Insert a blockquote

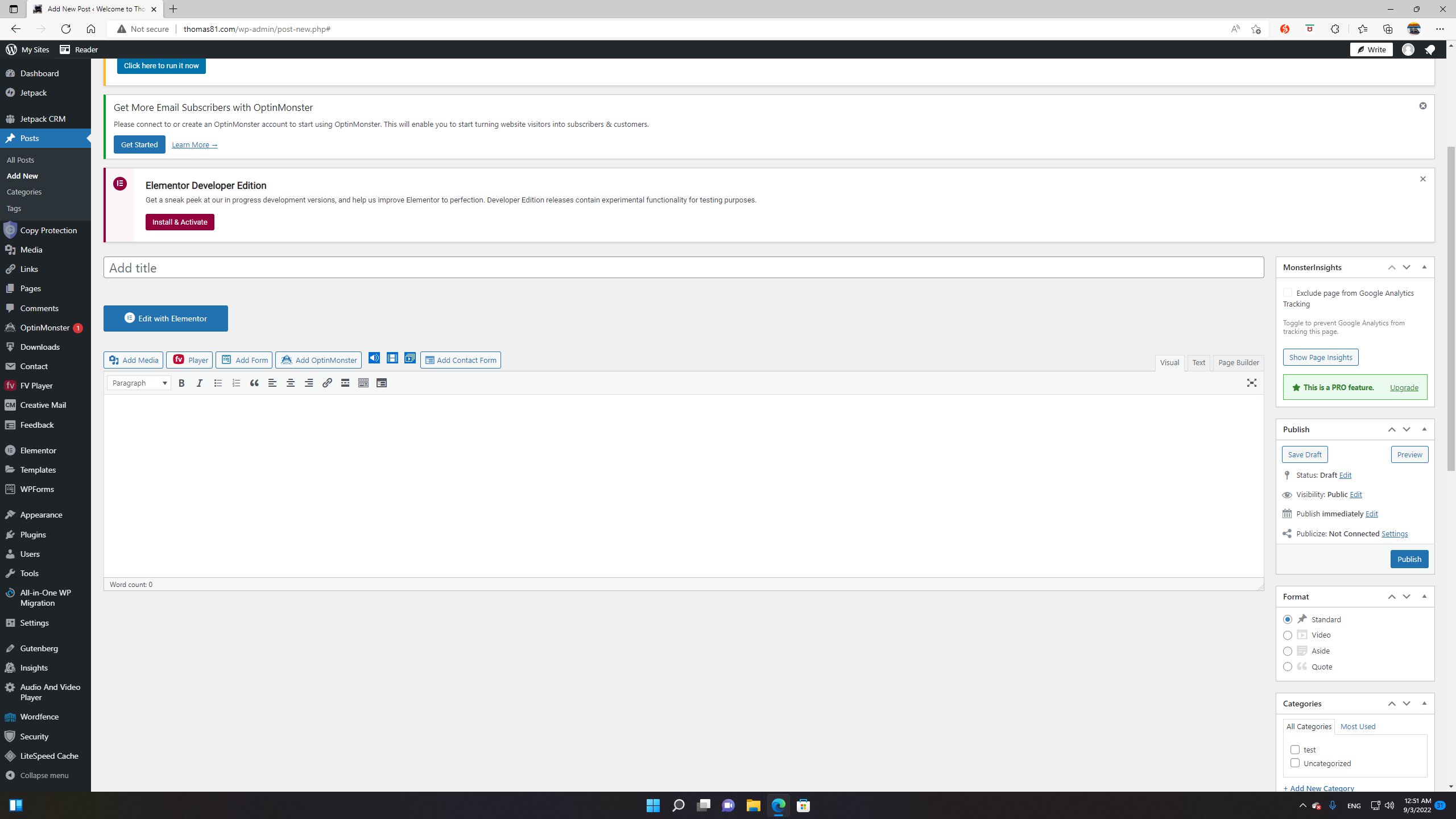[x=254, y=383]
